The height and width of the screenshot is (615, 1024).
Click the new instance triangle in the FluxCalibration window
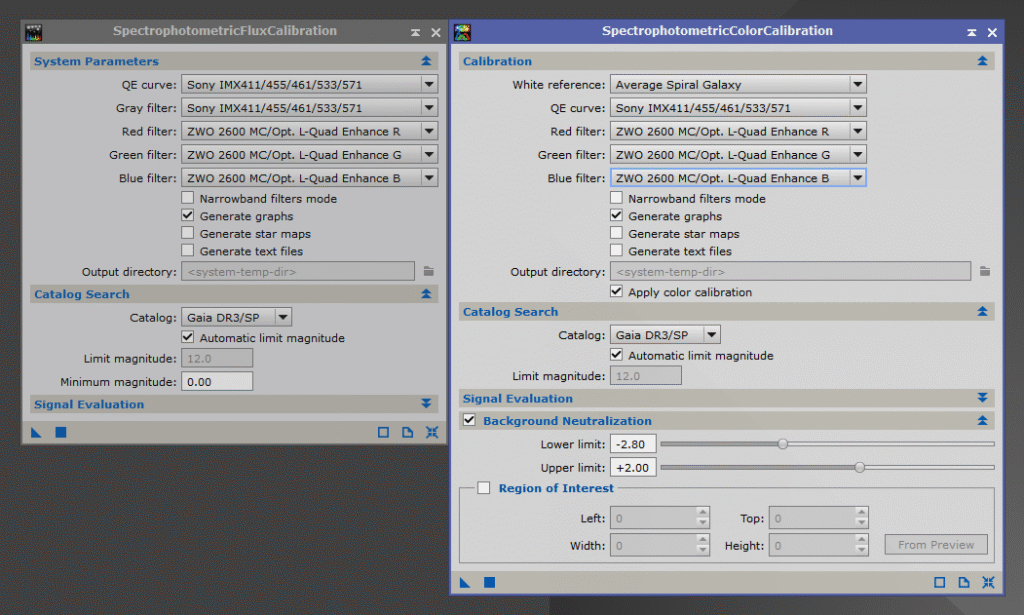(x=37, y=432)
